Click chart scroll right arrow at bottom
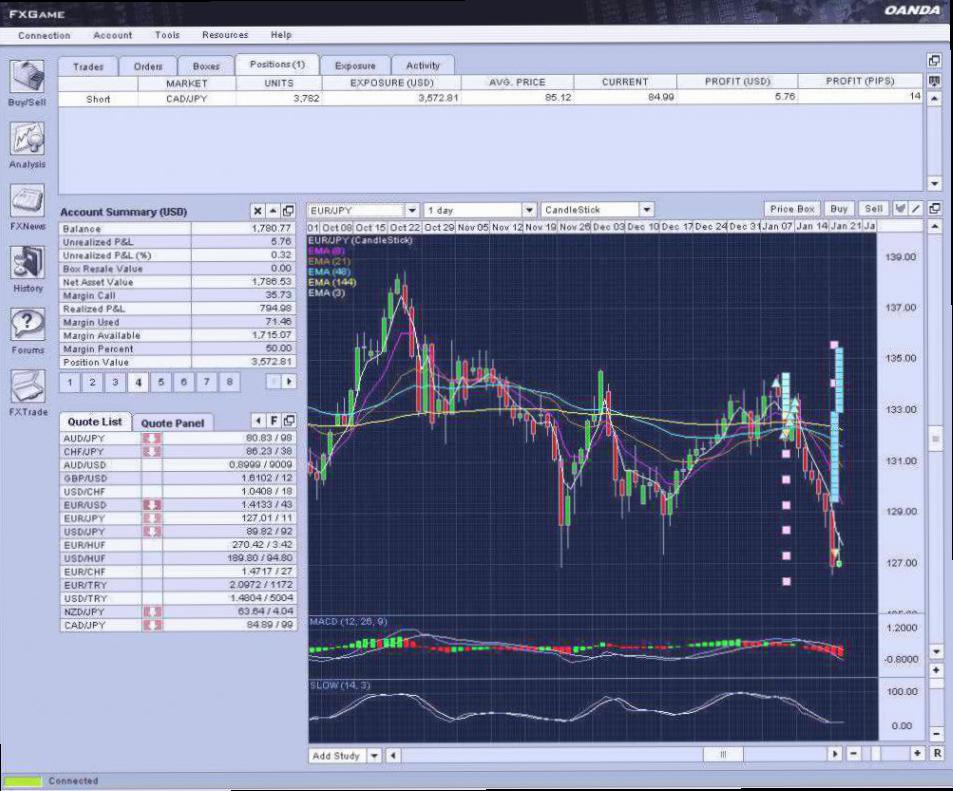 click(835, 754)
